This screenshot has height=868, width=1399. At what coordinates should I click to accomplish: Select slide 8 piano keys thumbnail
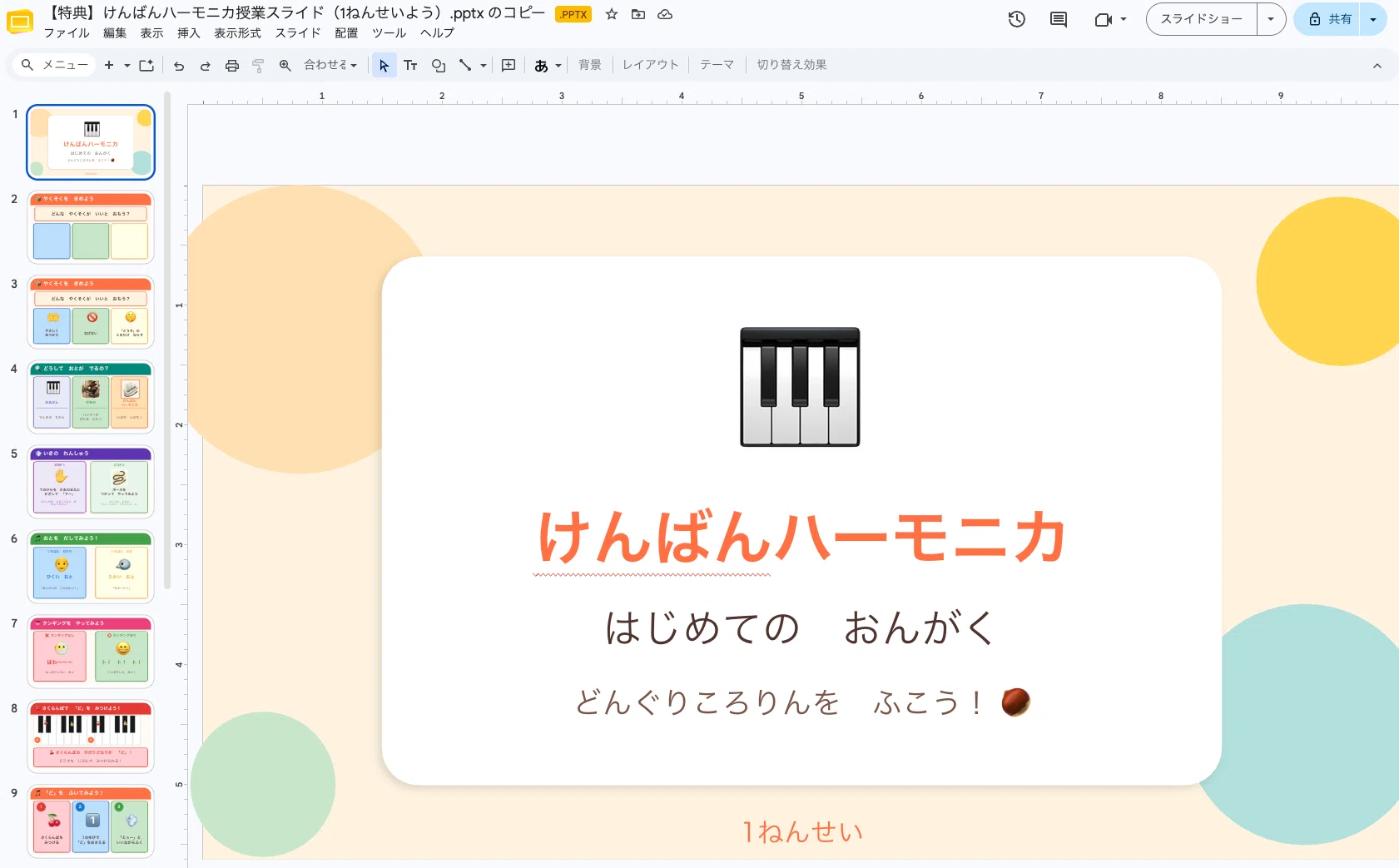pos(91,737)
